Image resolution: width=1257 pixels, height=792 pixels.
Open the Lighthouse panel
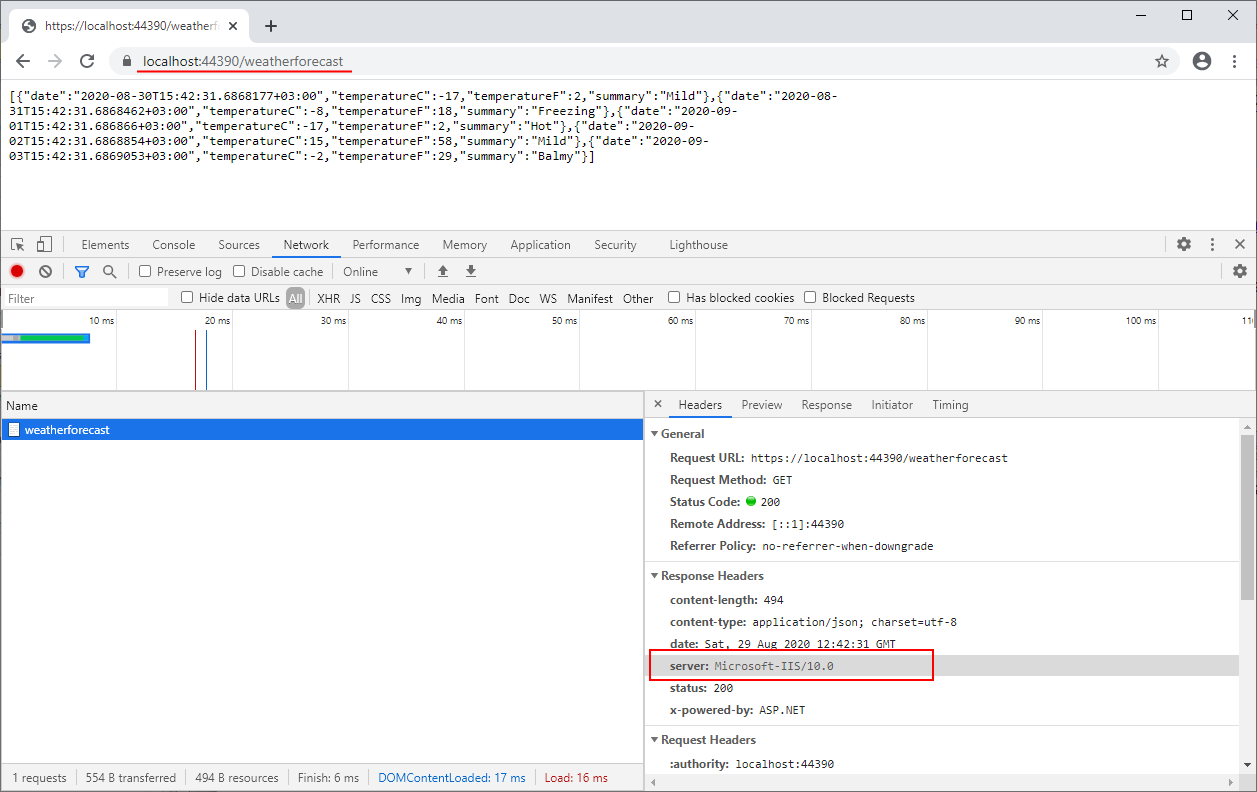tap(699, 245)
